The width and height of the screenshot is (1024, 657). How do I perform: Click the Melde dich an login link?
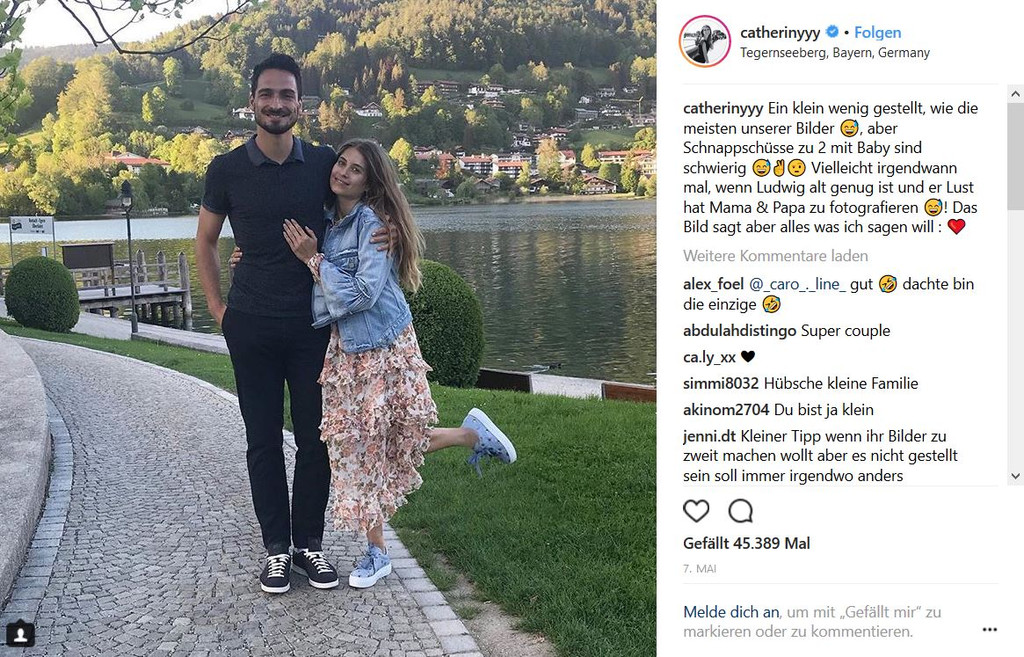[x=731, y=612]
